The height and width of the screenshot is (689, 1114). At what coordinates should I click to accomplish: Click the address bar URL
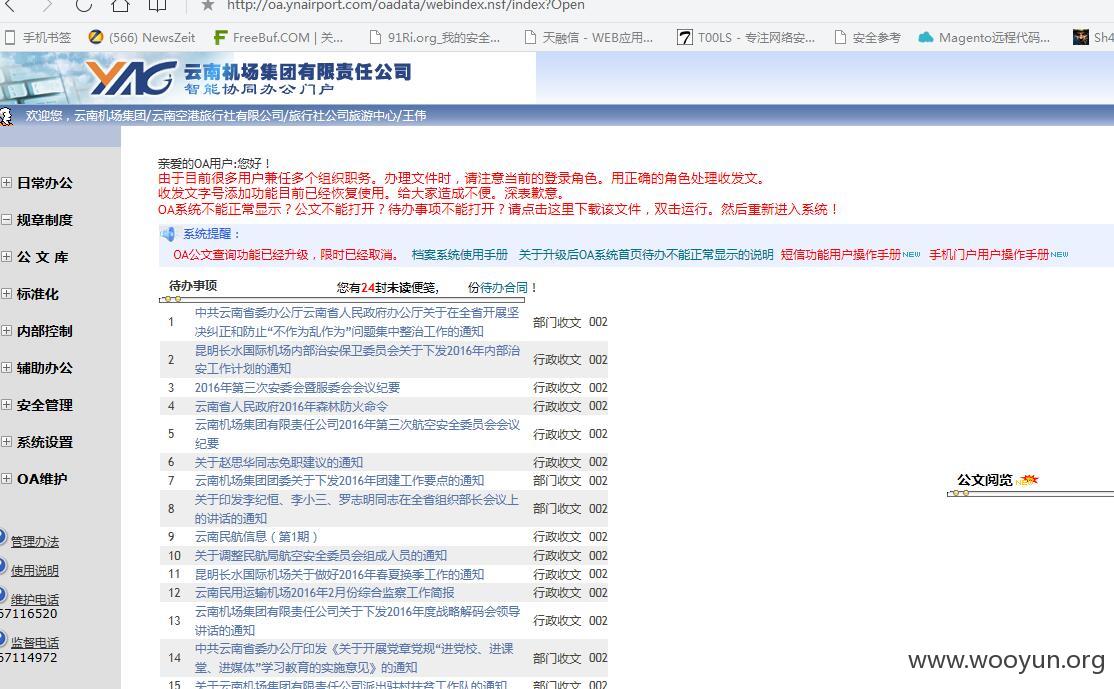406,6
